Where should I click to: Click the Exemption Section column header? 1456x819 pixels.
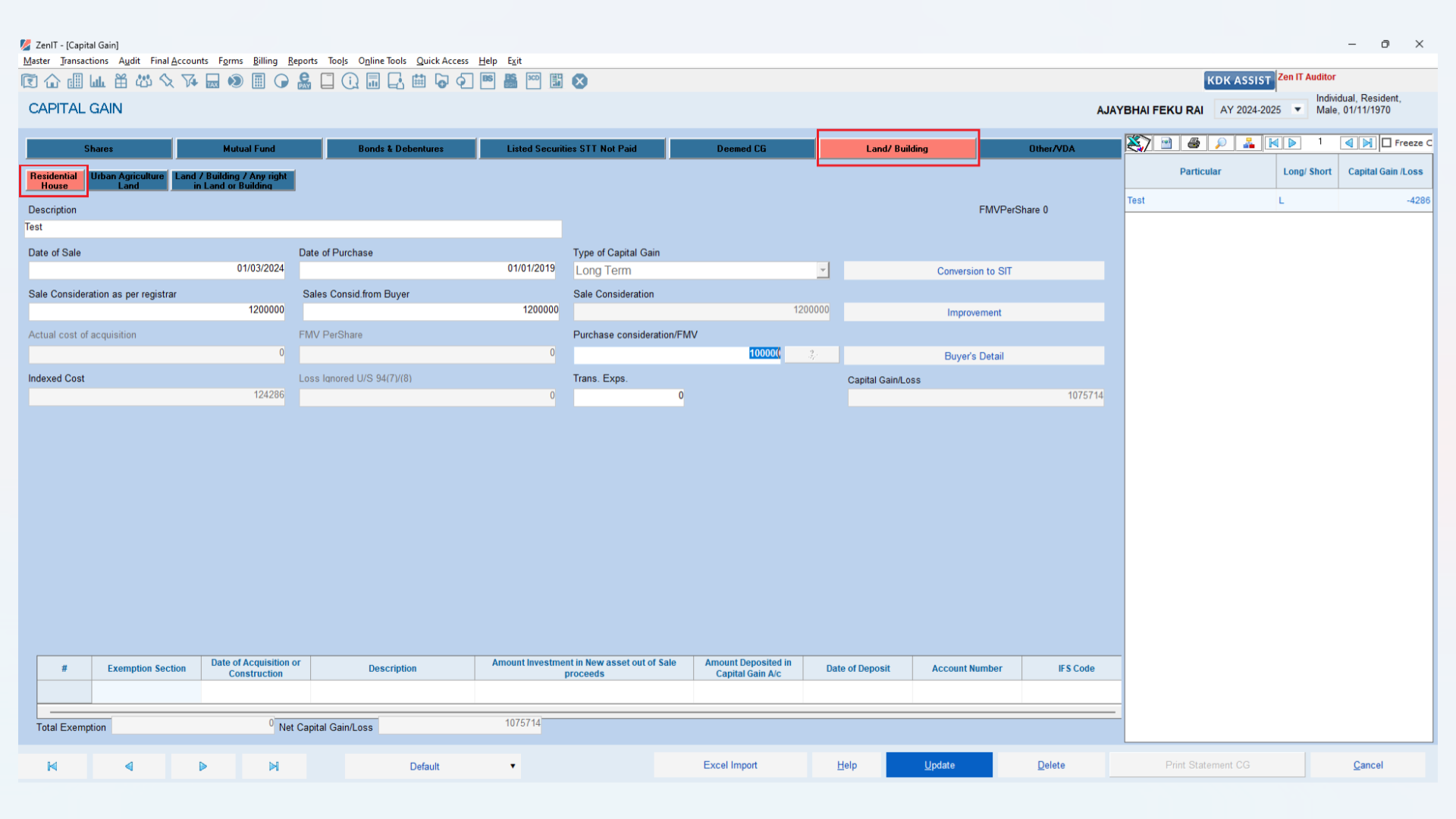point(146,668)
